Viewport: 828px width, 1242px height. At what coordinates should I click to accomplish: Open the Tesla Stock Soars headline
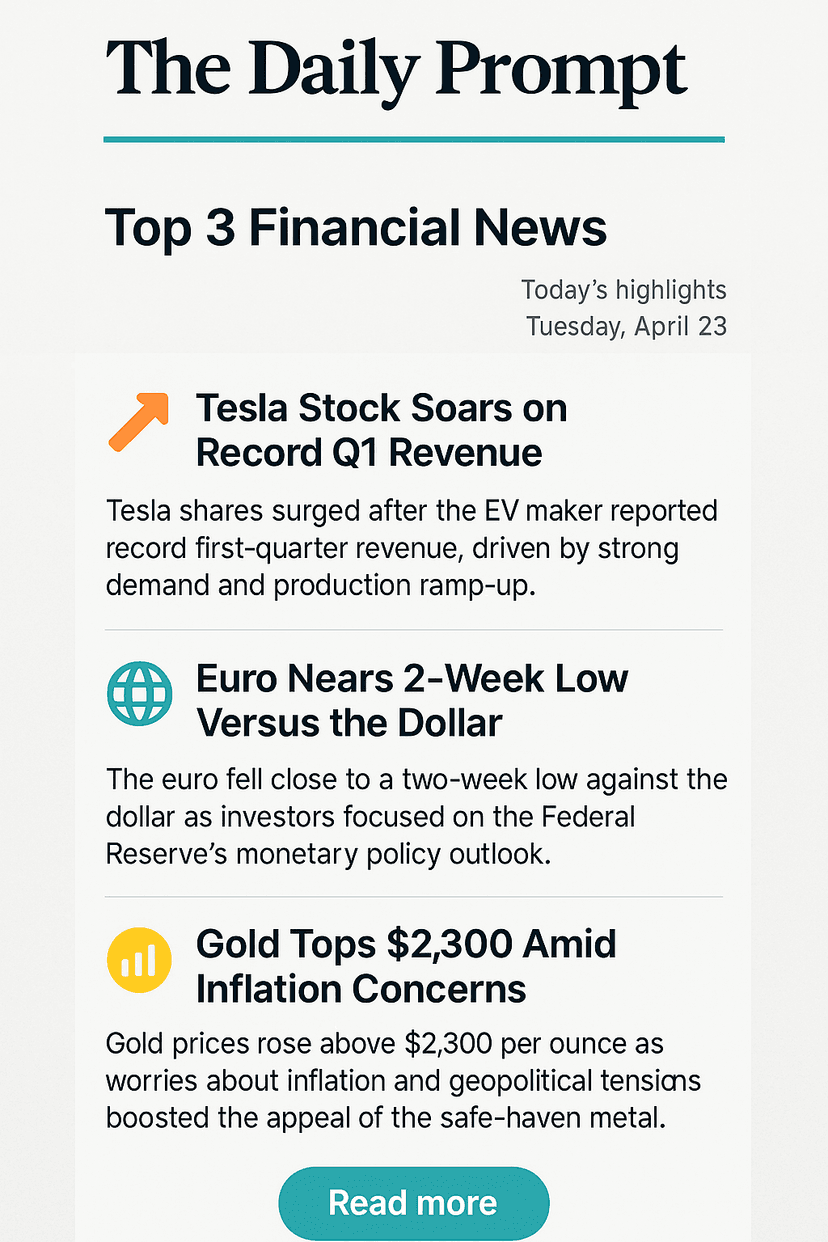381,430
